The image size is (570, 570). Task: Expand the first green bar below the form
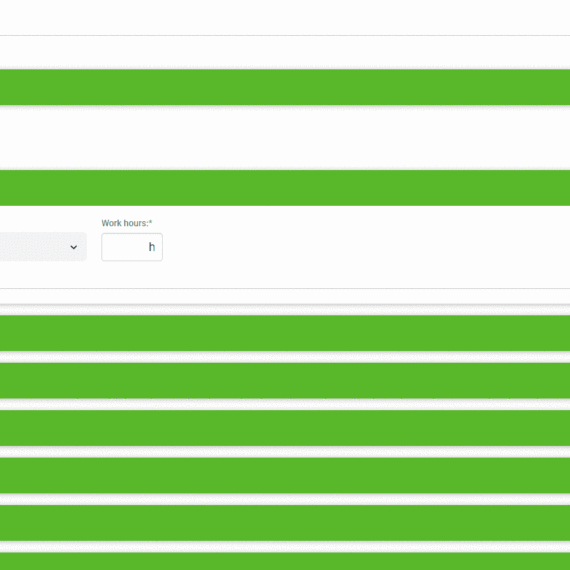[x=285, y=333]
